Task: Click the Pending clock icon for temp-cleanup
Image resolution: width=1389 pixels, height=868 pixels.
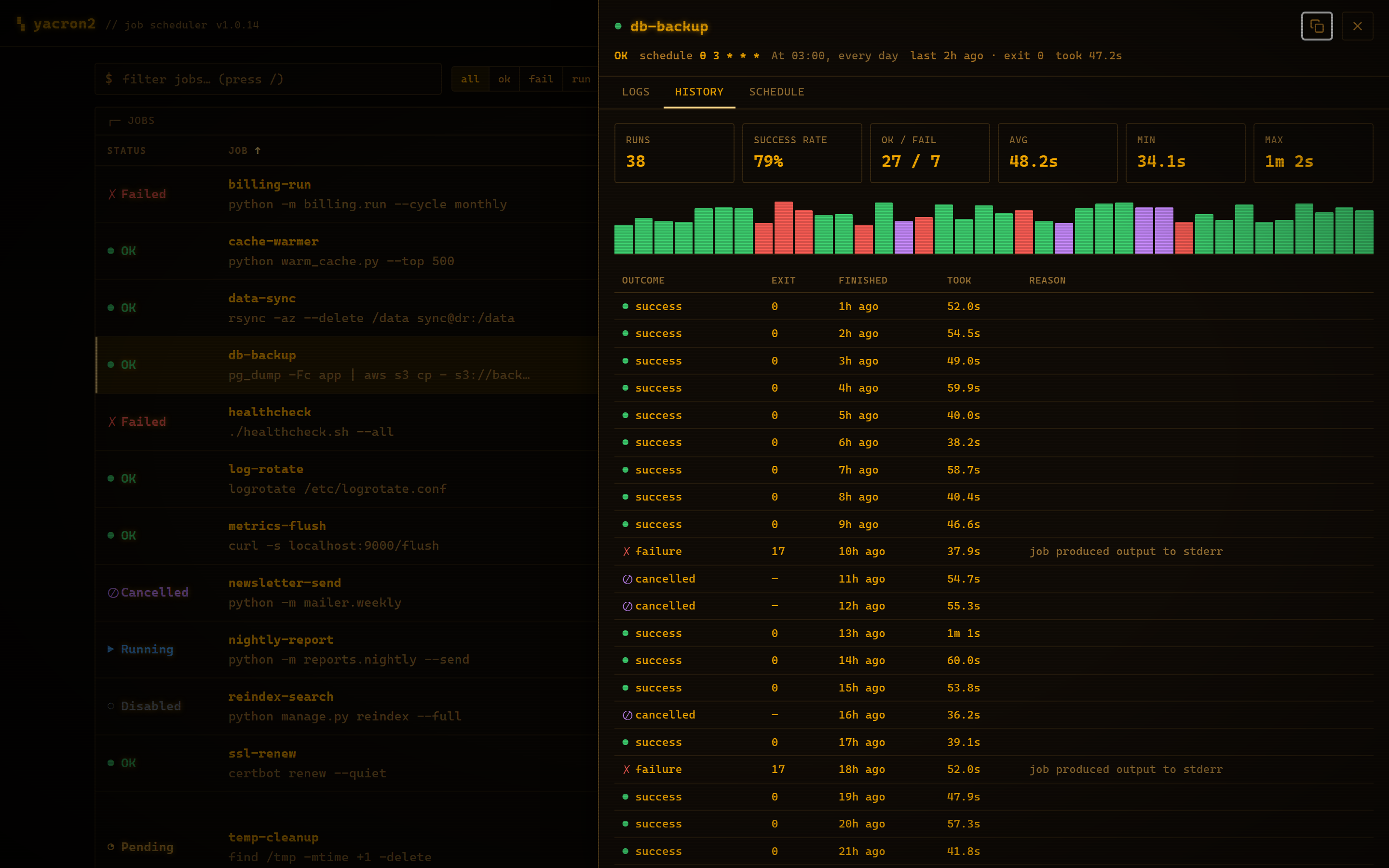Action: pyautogui.click(x=111, y=847)
